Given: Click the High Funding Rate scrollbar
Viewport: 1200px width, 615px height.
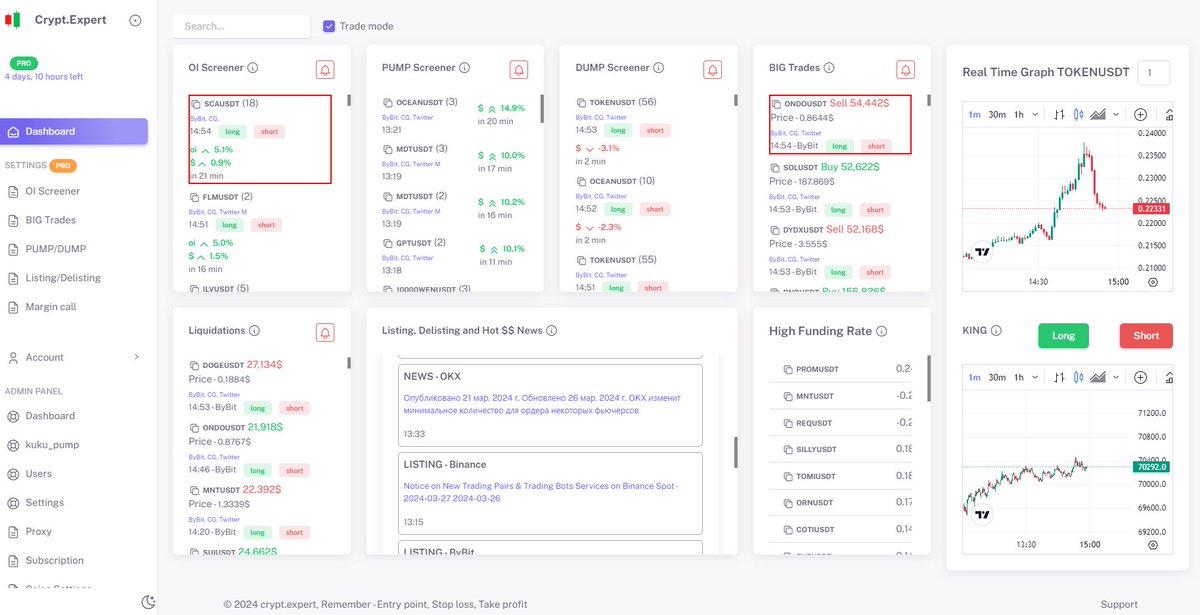Looking at the screenshot, I should pos(929,377).
